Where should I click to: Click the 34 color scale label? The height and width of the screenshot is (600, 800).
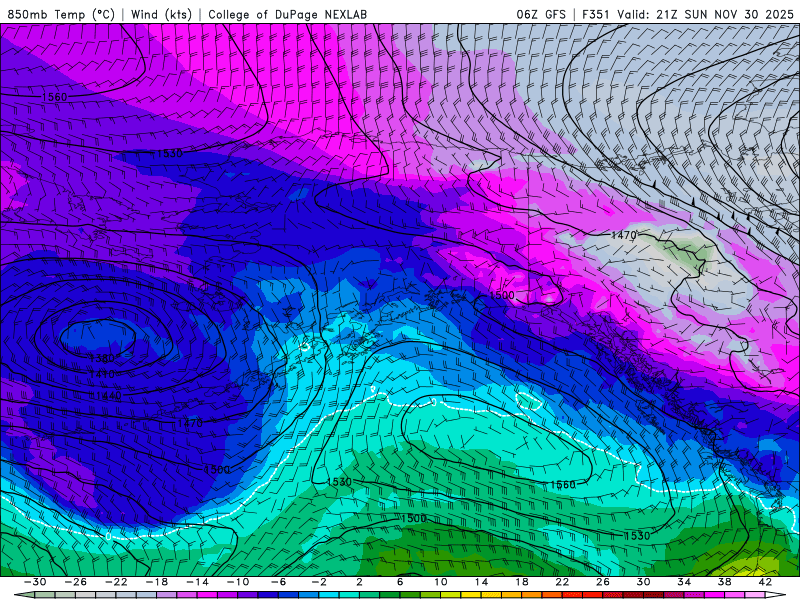pyautogui.click(x=684, y=582)
